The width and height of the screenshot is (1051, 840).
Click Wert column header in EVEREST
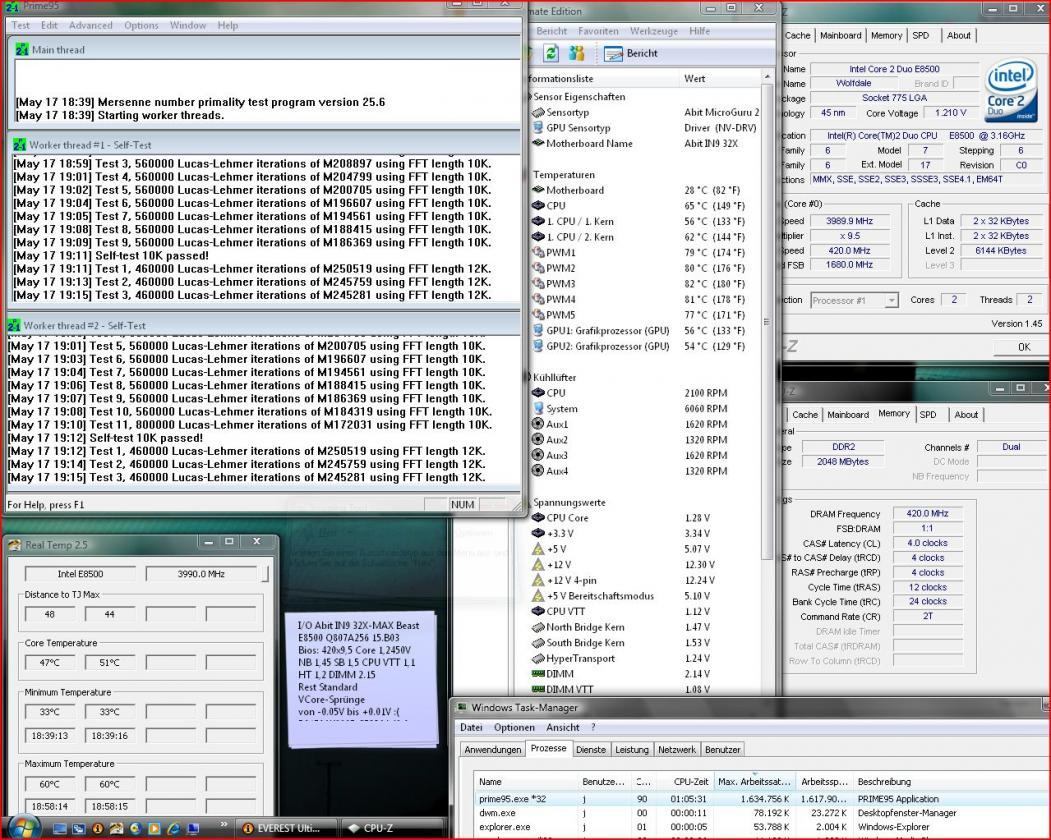click(x=721, y=78)
